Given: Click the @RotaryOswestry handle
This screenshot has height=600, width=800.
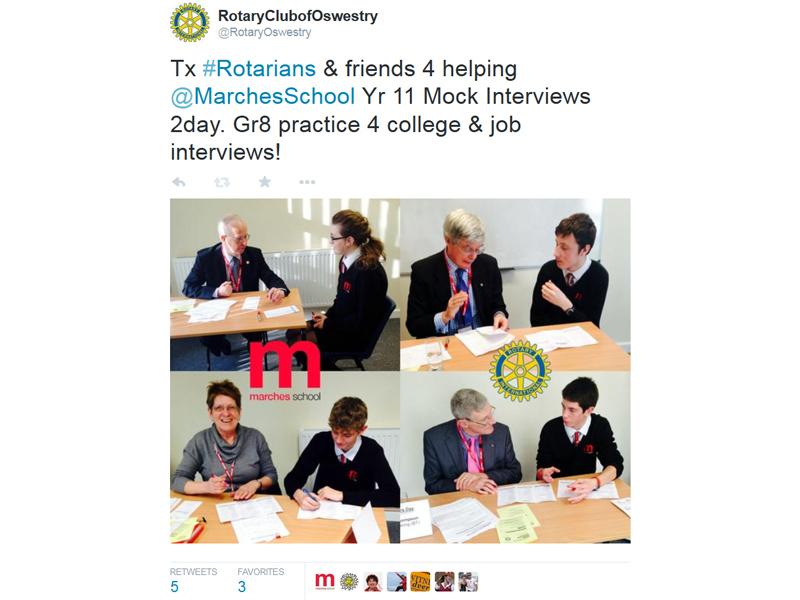Looking at the screenshot, I should point(264,33).
